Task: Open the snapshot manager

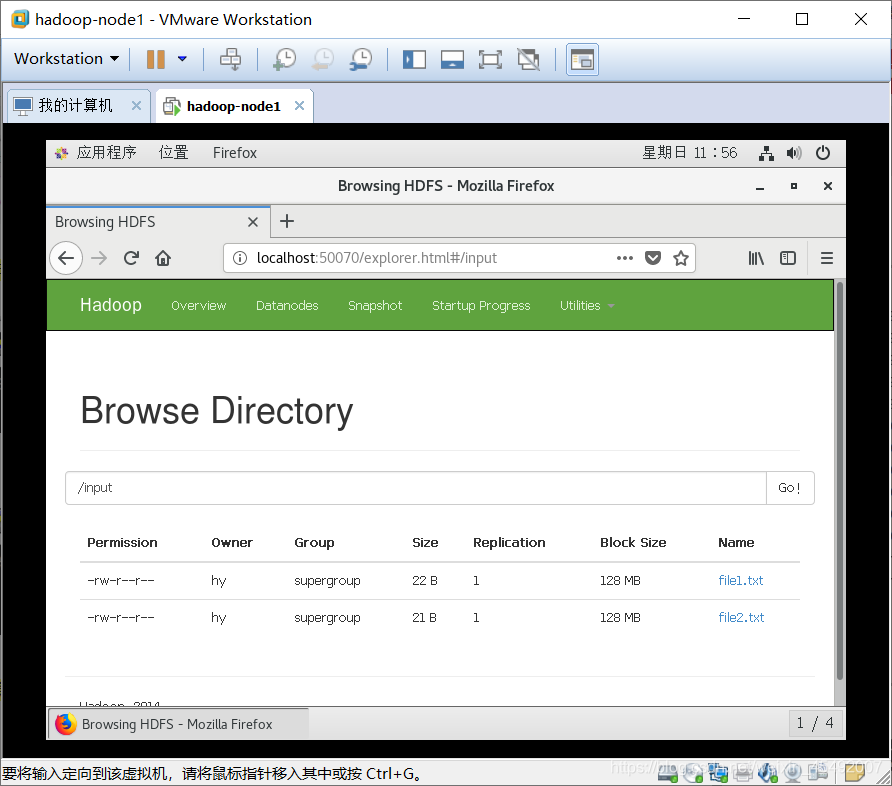Action: click(361, 59)
